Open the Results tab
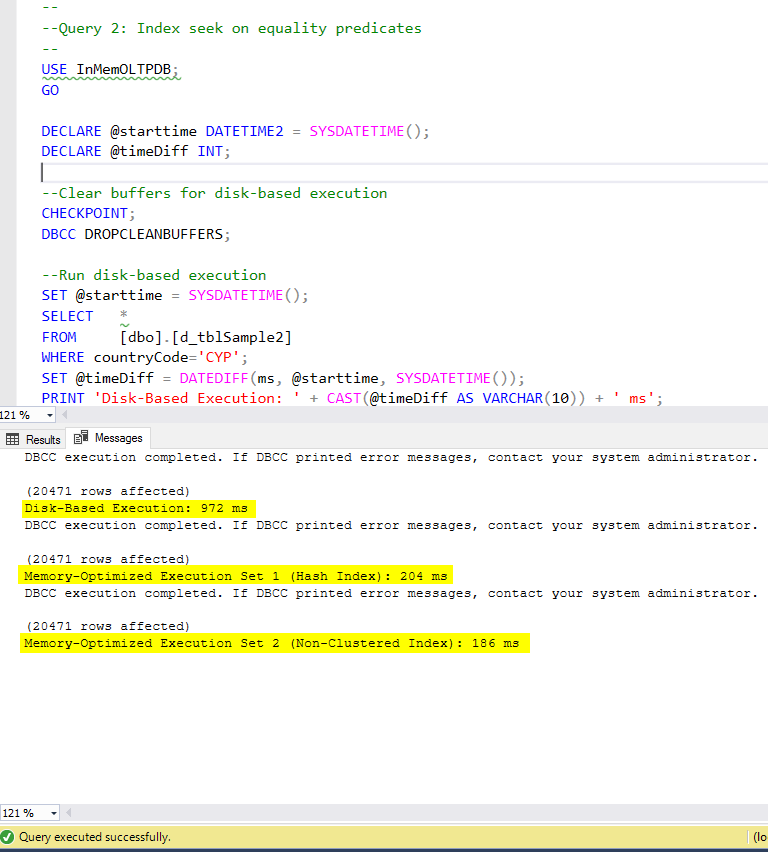Image resolution: width=768 pixels, height=852 pixels. tap(33, 439)
